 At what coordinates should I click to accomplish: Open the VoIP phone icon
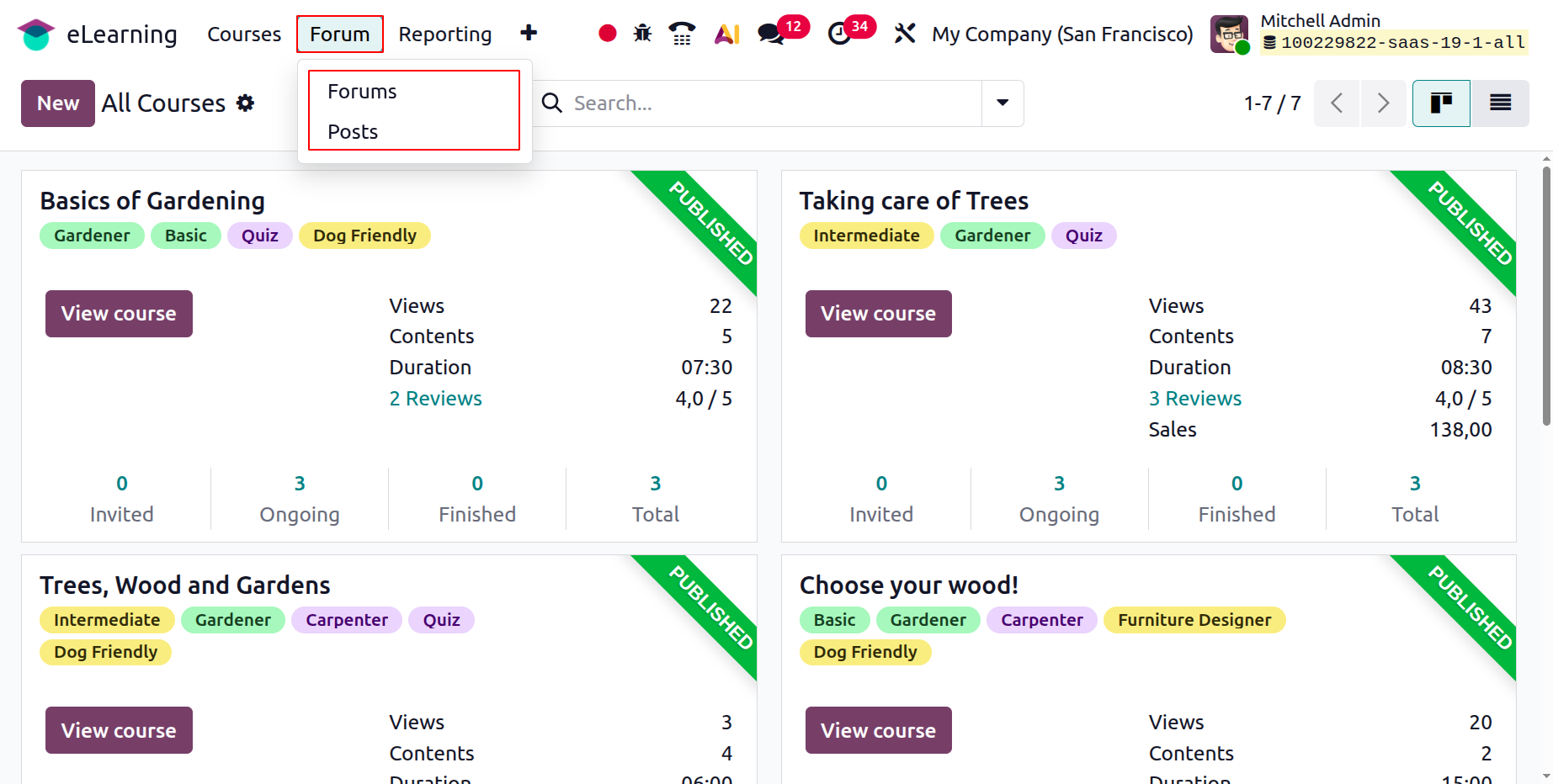pyautogui.click(x=682, y=34)
